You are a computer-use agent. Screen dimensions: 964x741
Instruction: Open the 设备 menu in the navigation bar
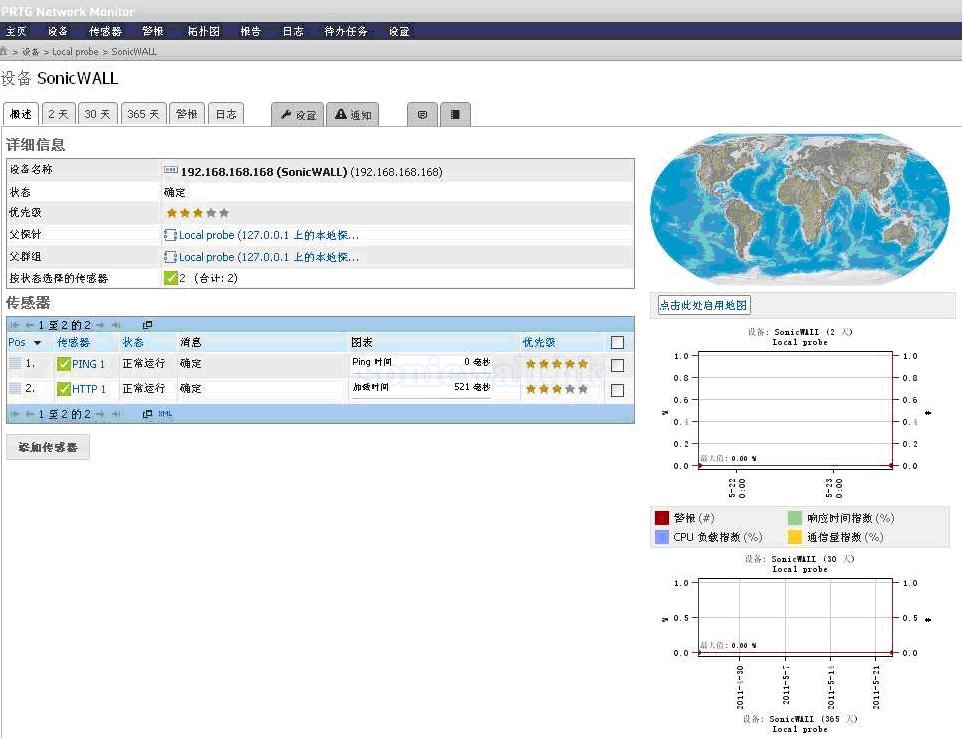point(58,31)
